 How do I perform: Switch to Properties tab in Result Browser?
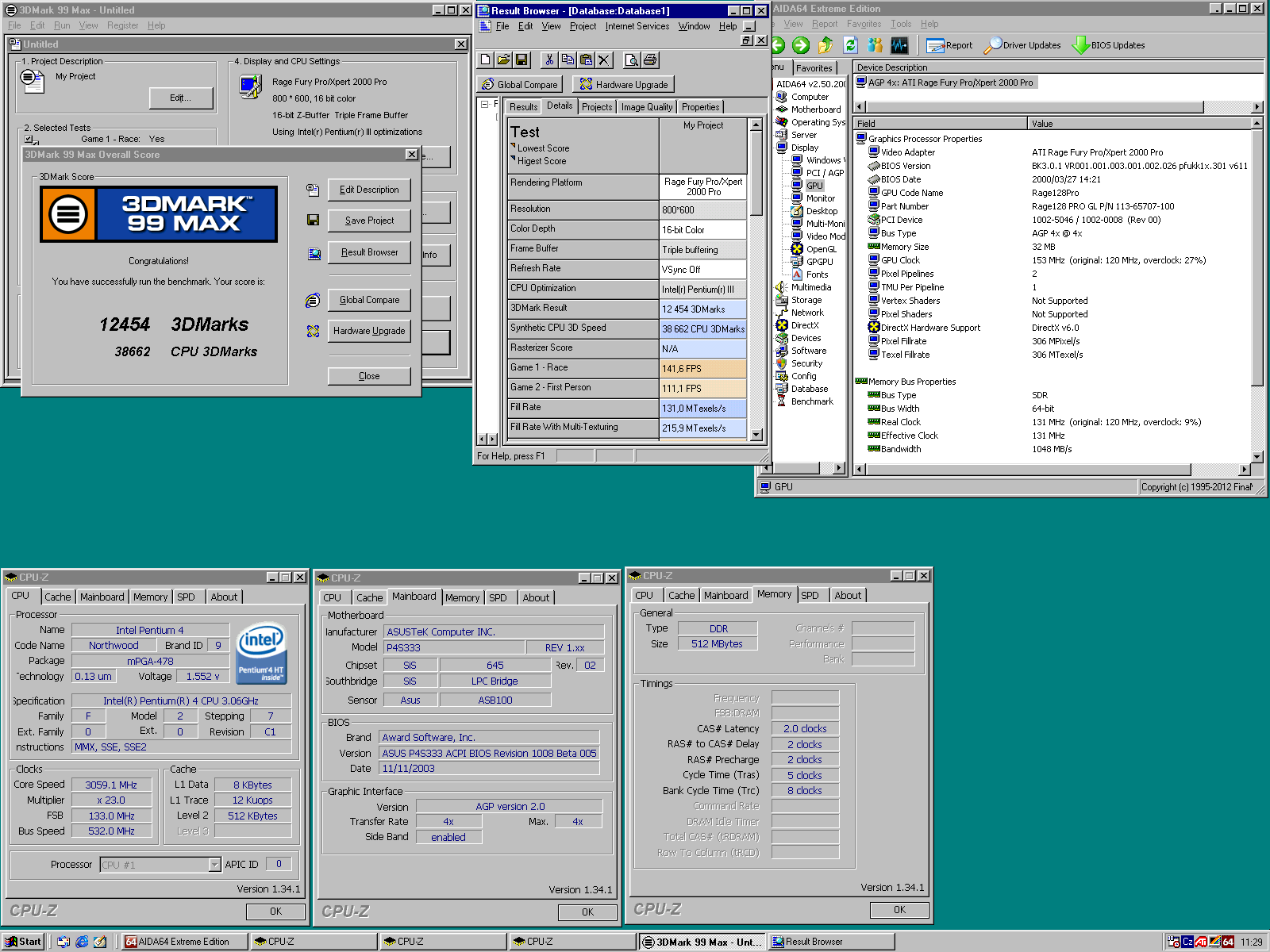pyautogui.click(x=701, y=107)
